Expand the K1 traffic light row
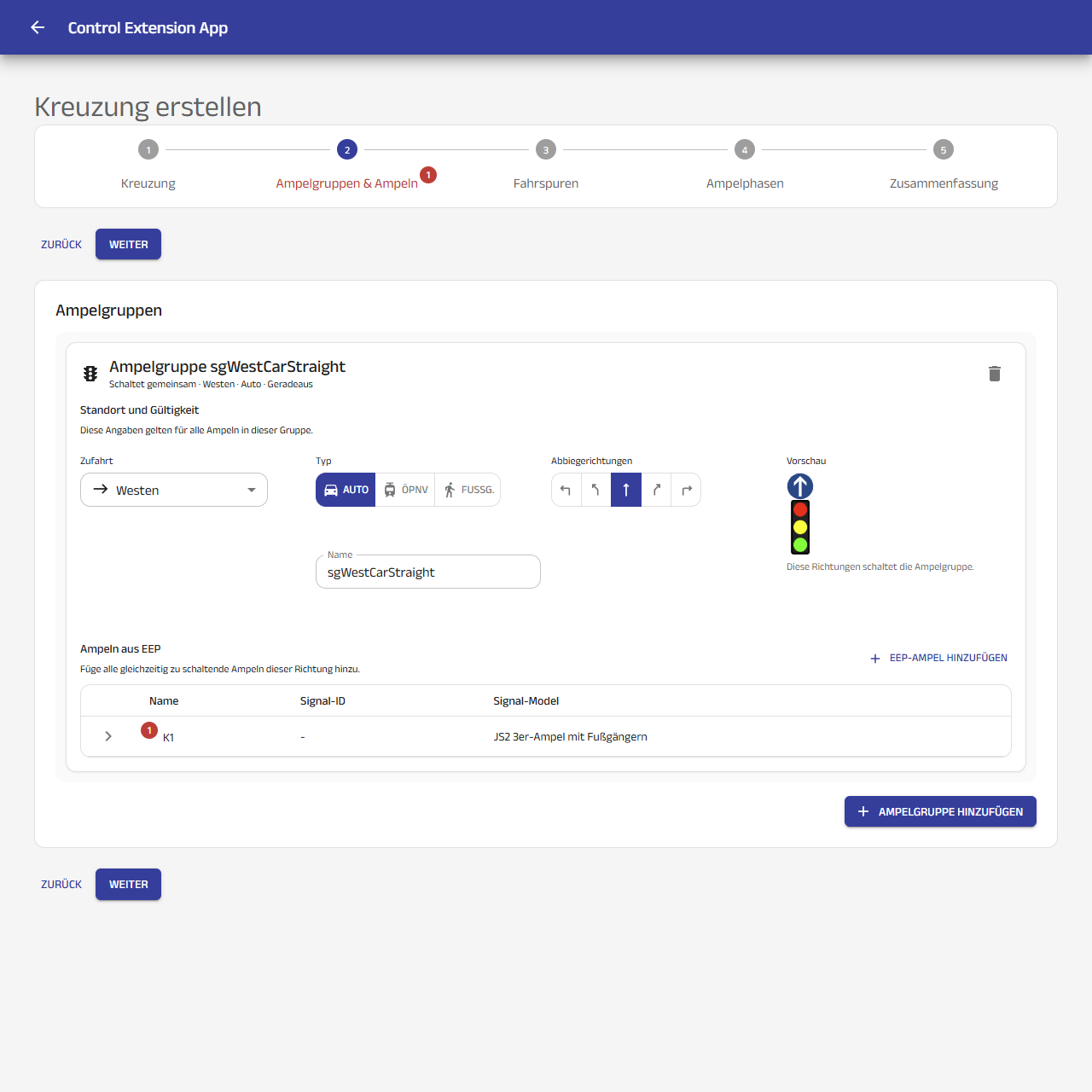The height and width of the screenshot is (1092, 1092). pyautogui.click(x=108, y=736)
